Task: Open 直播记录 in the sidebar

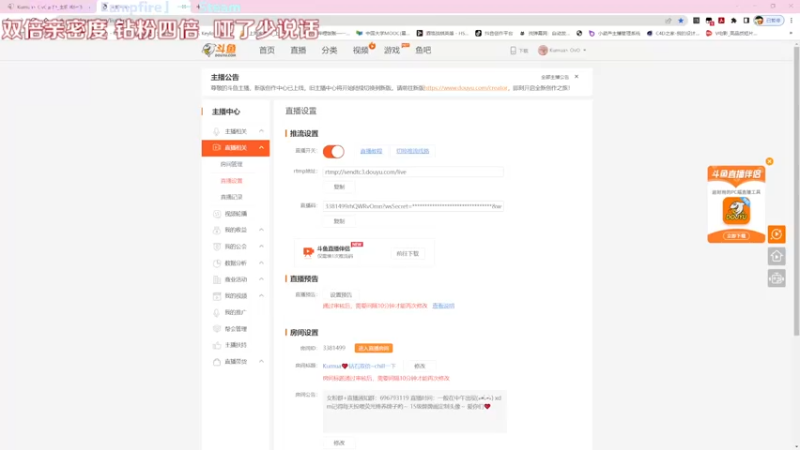Action: click(232, 197)
